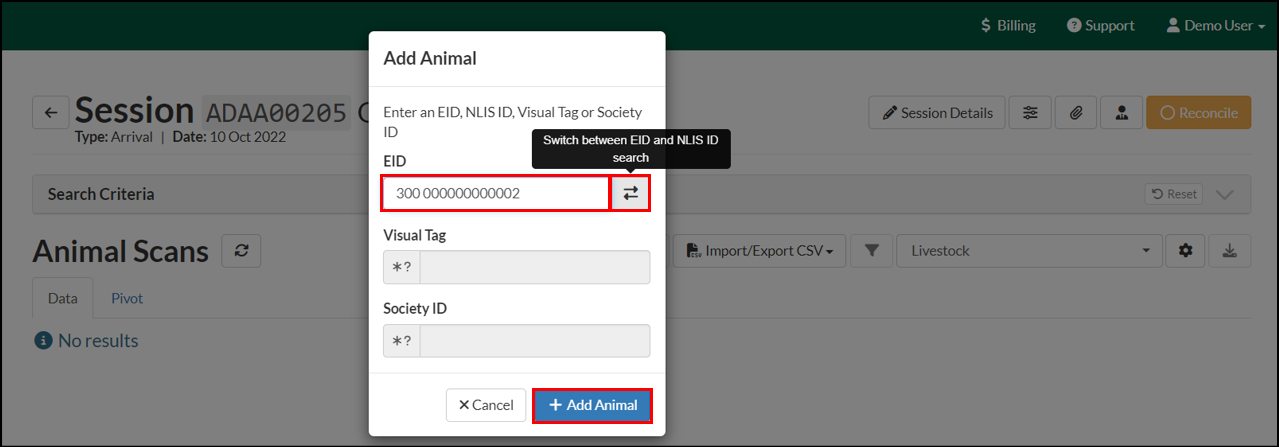Switch to the Pivot tab
The width and height of the screenshot is (1279, 447).
(127, 298)
